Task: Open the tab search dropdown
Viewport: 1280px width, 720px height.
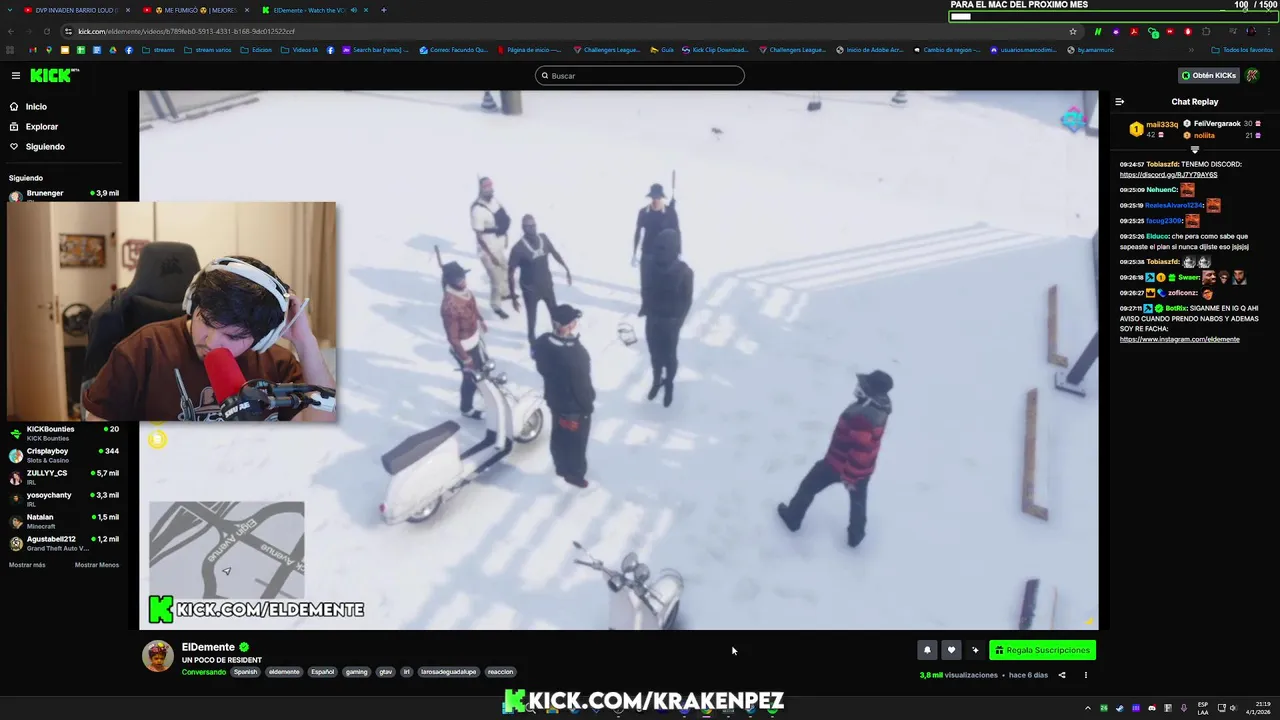Action: (8, 10)
